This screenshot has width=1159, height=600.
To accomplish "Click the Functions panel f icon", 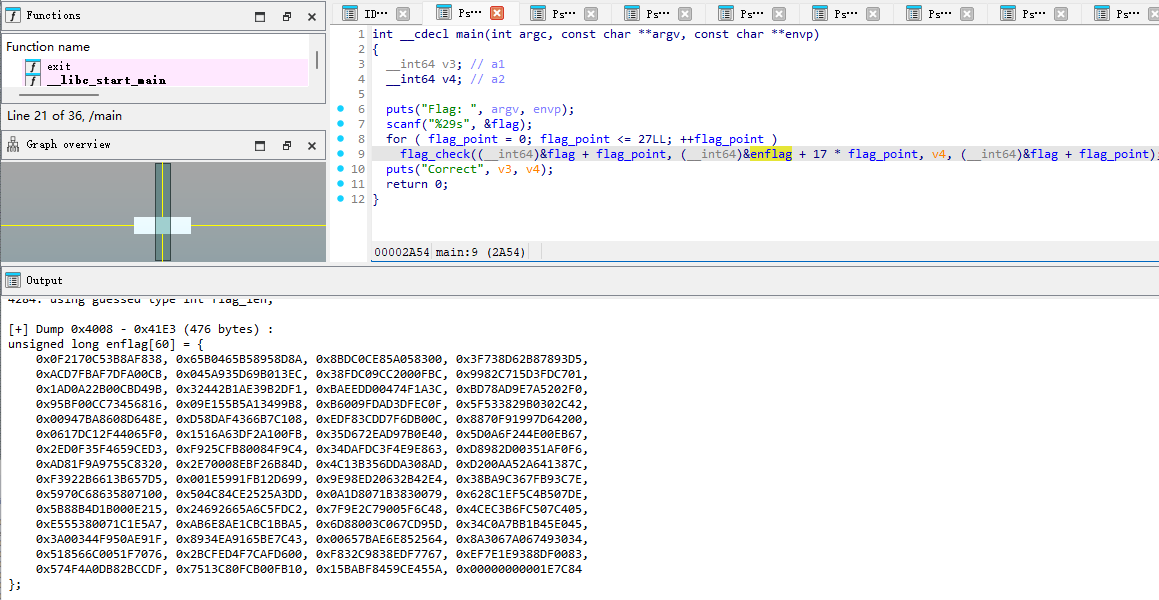I will point(13,16).
